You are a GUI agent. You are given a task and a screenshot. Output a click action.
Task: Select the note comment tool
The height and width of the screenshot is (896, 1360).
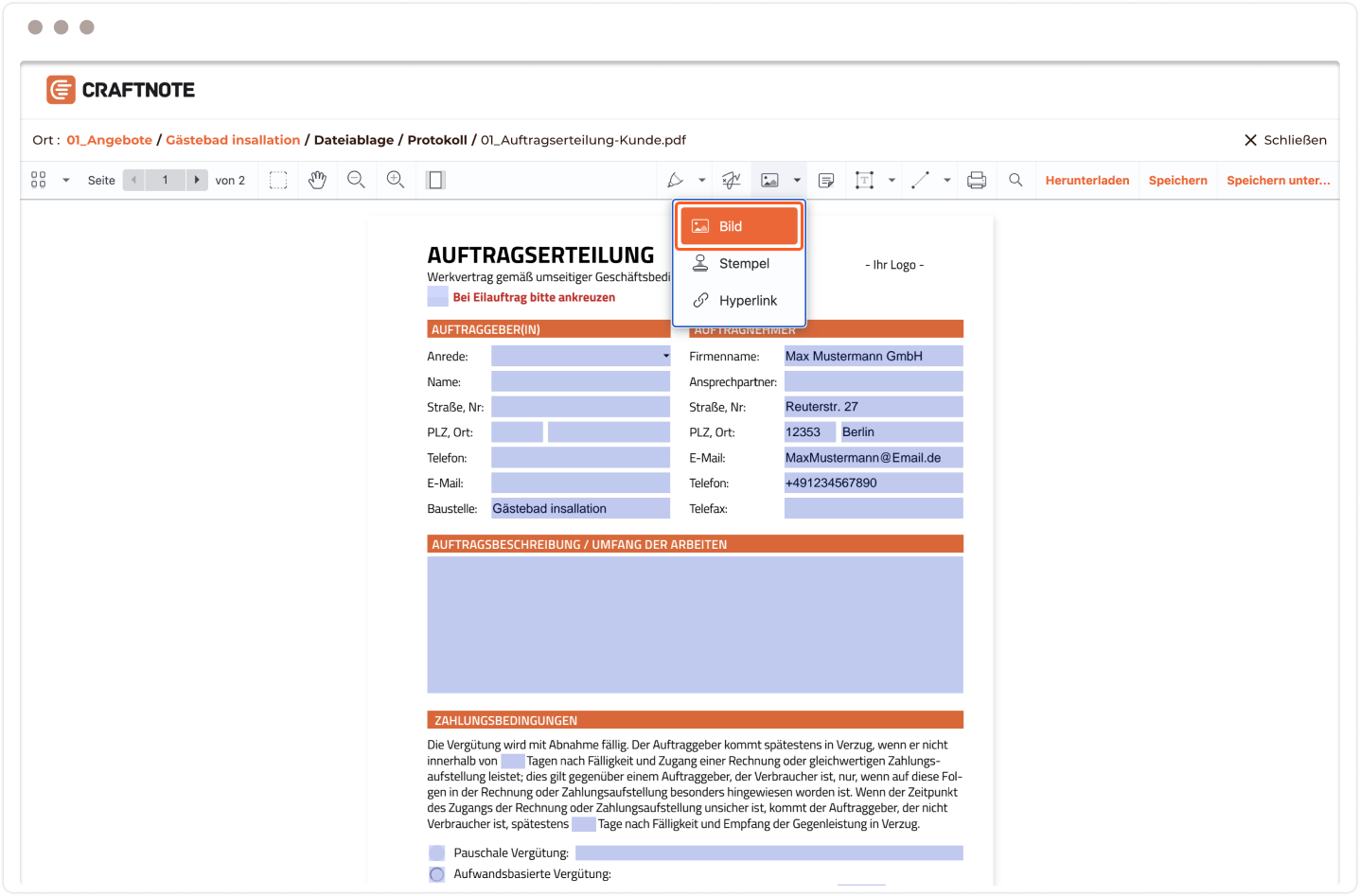click(x=826, y=180)
